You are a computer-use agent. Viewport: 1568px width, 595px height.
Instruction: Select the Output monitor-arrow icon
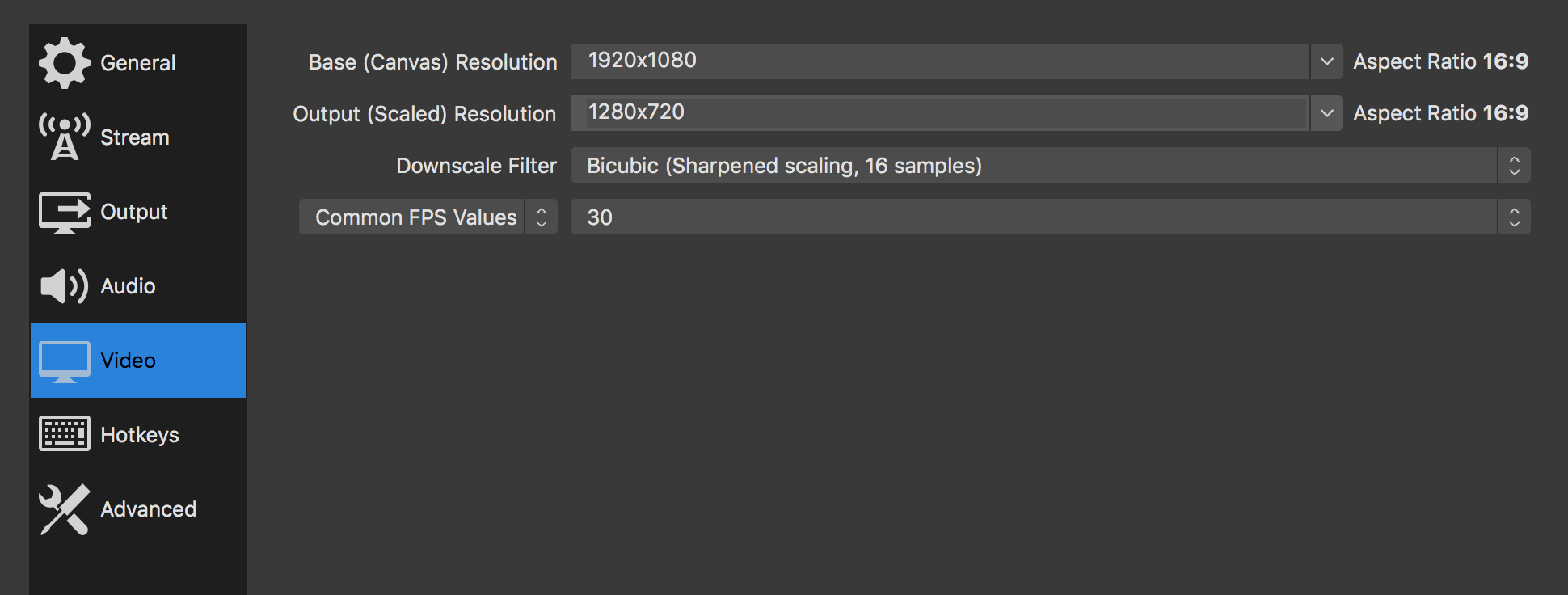coord(65,212)
